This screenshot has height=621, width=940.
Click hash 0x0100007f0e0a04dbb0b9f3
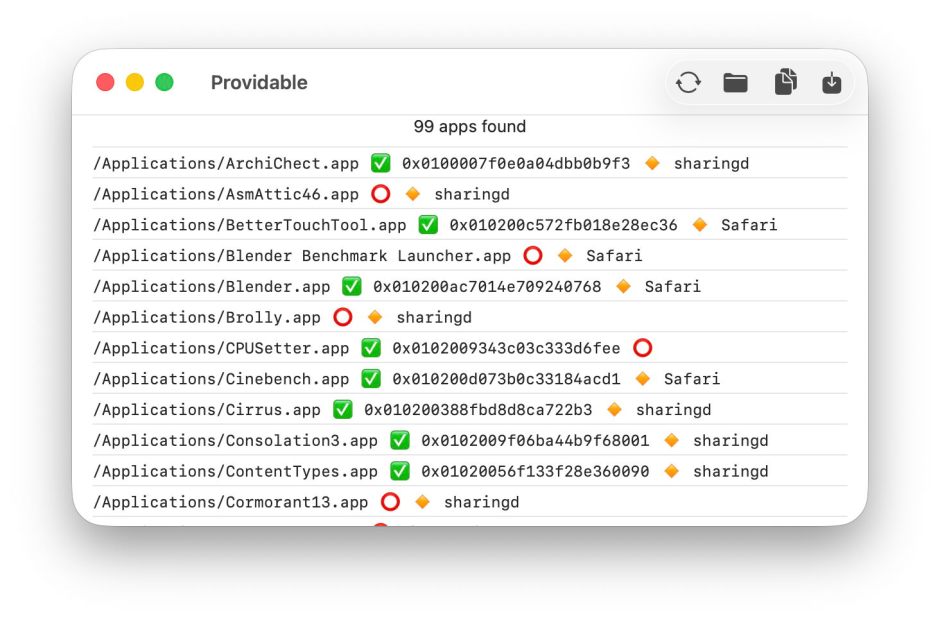click(x=516, y=163)
